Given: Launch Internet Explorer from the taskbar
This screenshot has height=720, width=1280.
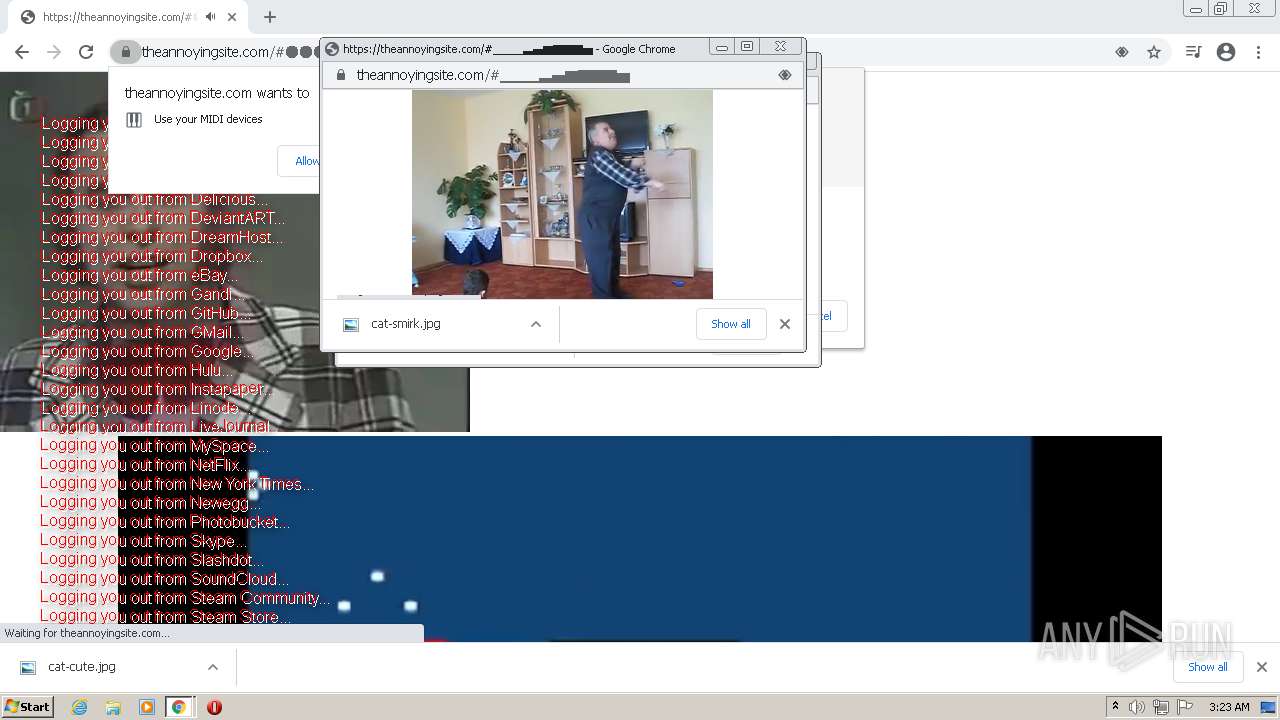Looking at the screenshot, I should point(80,707).
